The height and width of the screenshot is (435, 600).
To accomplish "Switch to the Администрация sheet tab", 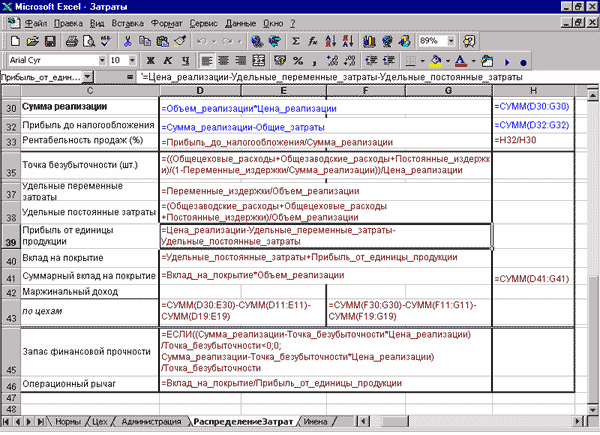I will point(151,422).
